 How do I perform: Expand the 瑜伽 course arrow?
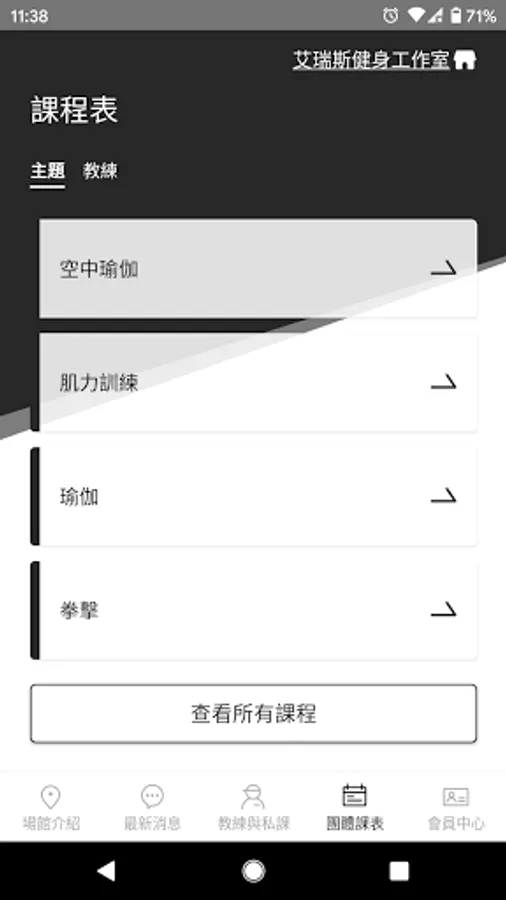[x=443, y=496]
